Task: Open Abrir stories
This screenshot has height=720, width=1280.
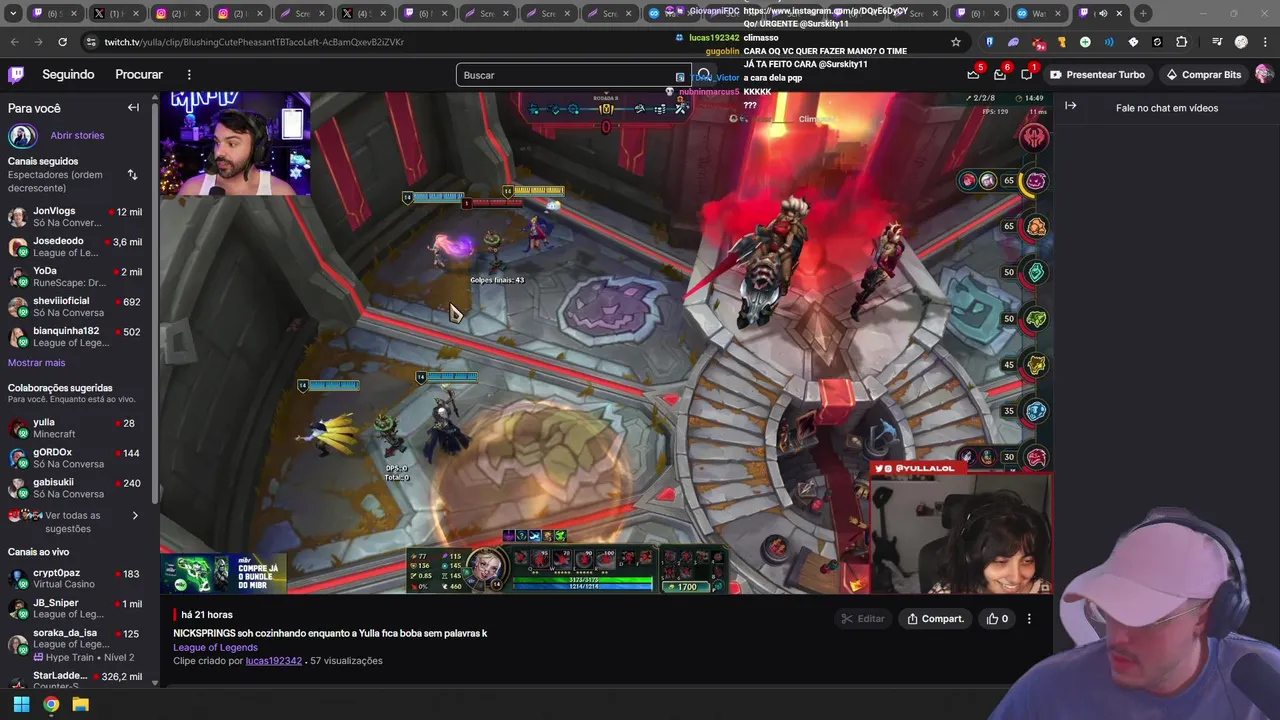Action: click(x=77, y=135)
